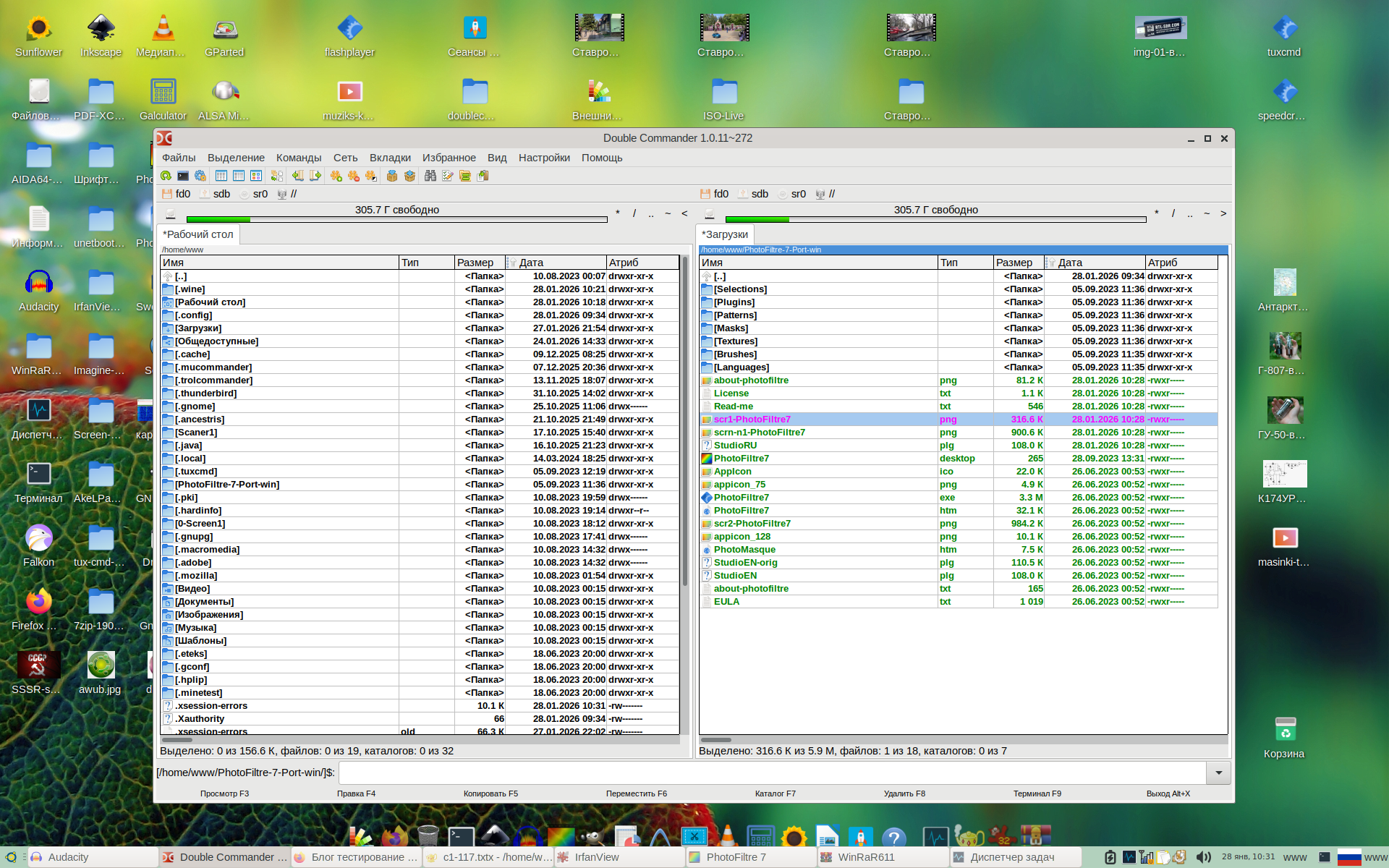Select the Загрузки tab
Image resolution: width=1389 pixels, height=868 pixels.
726,234
